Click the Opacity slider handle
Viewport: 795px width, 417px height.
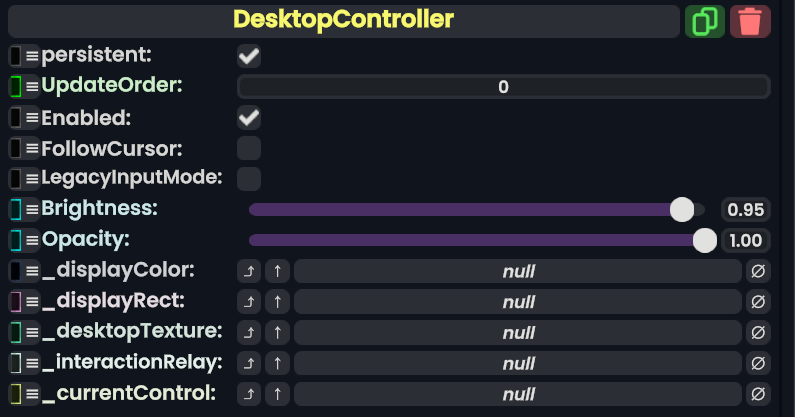pos(705,240)
